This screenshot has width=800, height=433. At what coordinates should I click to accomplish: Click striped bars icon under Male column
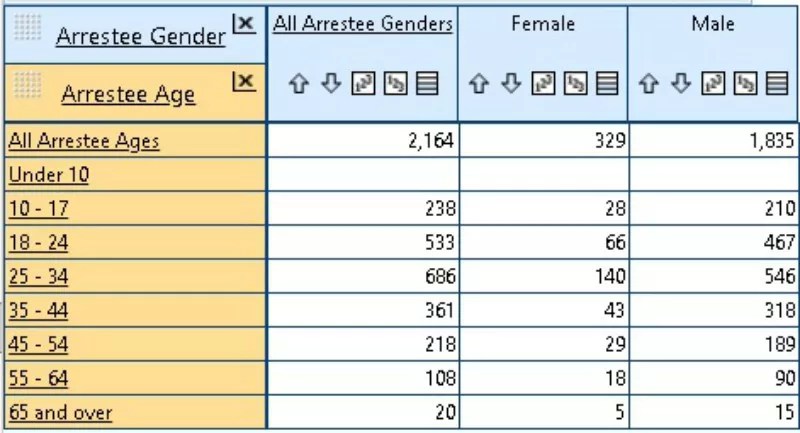pos(777,86)
